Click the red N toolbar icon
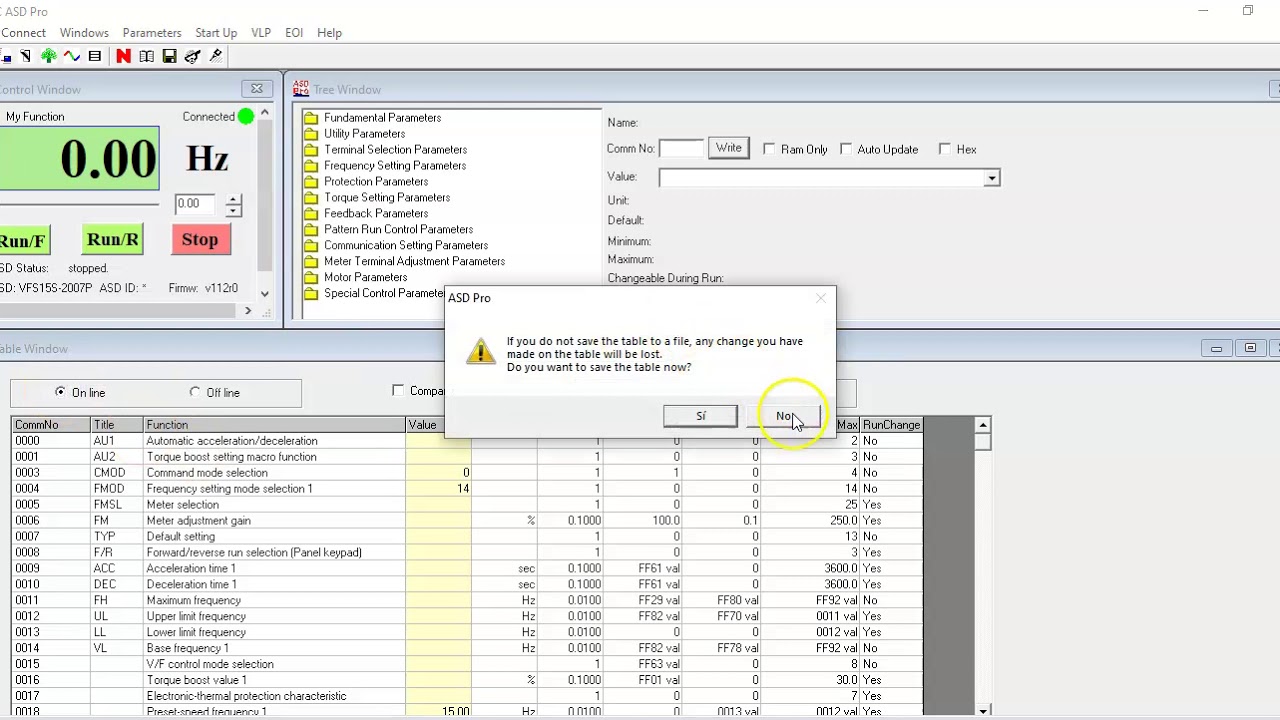Viewport: 1280px width, 720px height. click(x=123, y=56)
